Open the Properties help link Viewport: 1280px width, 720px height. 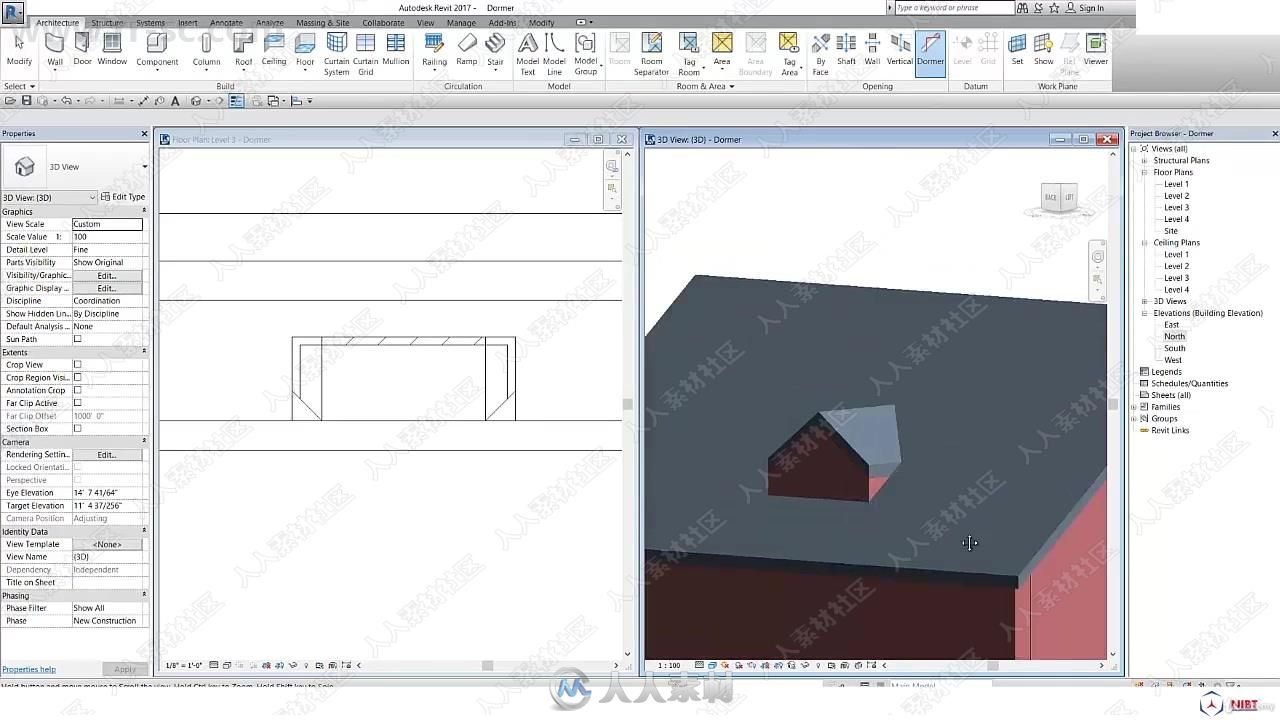[29, 669]
